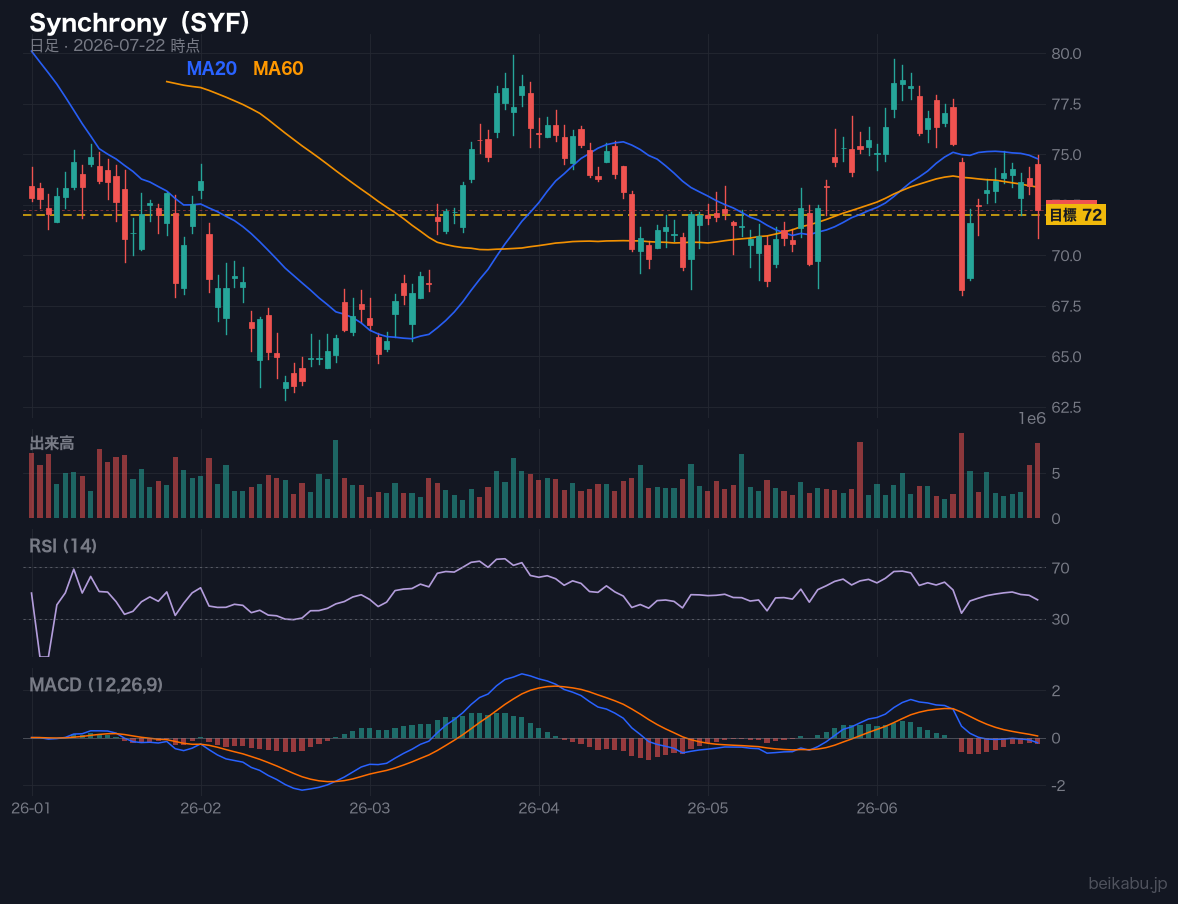Viewport: 1178px width, 904px height.
Task: Click the 80.0 price axis label
Action: (1066, 53)
